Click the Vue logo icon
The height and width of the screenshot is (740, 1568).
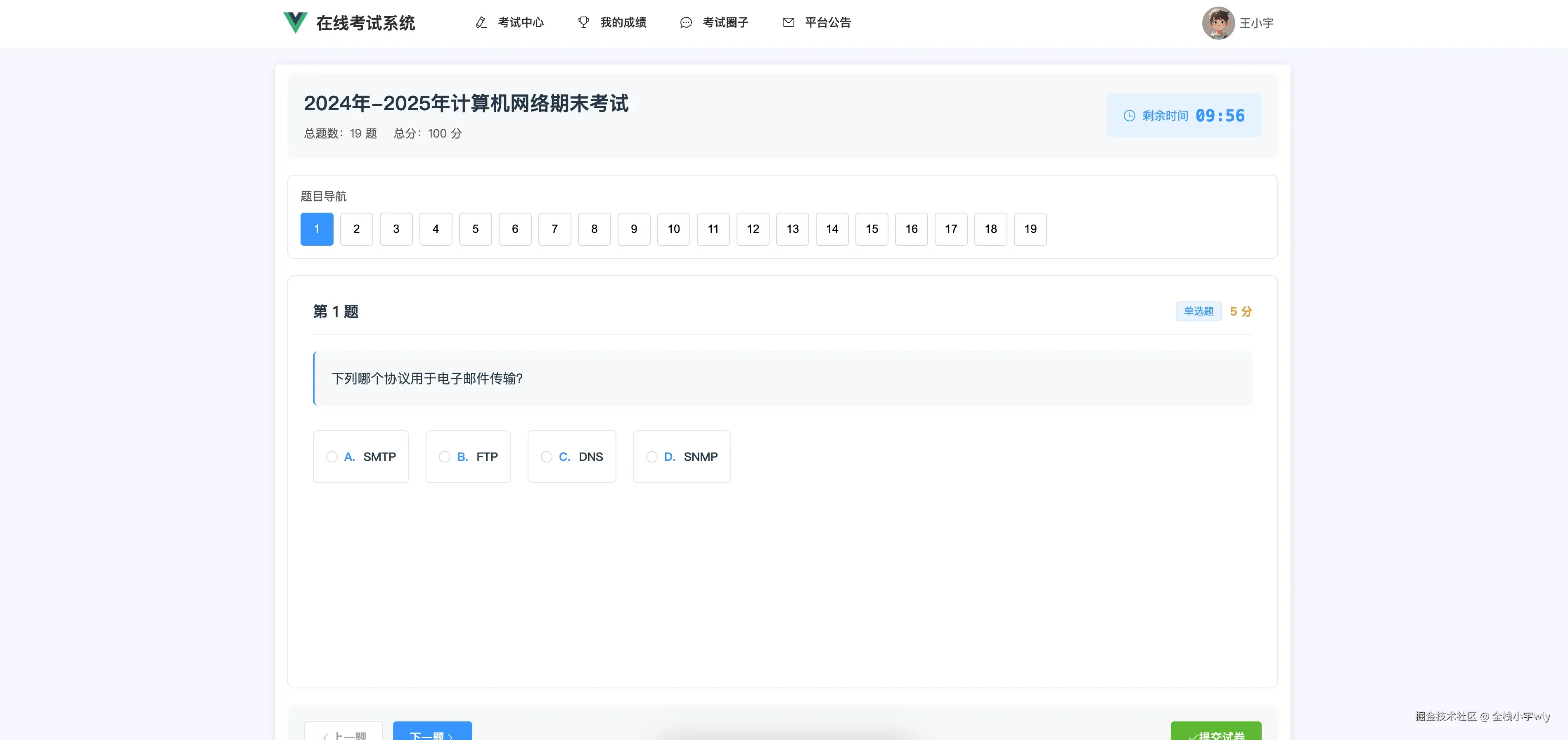(x=295, y=23)
